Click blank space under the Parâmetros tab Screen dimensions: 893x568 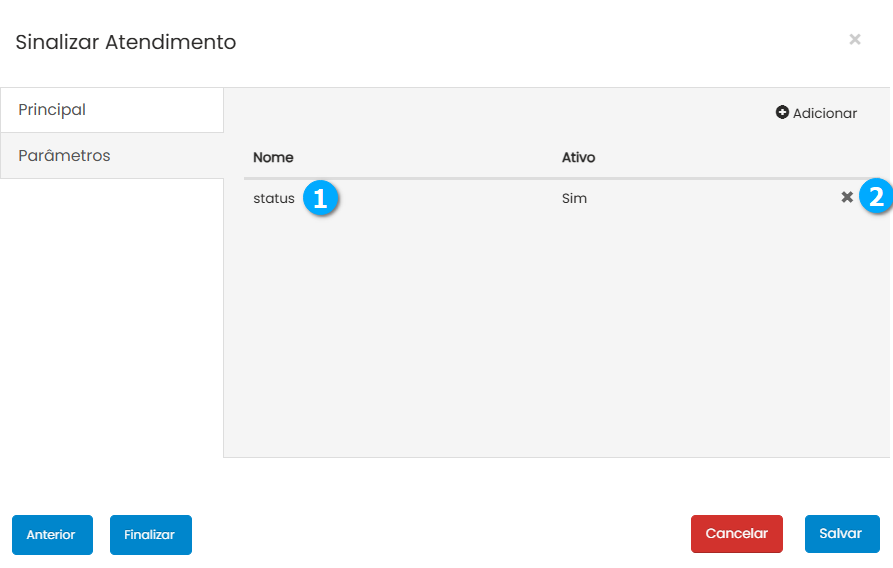[x=111, y=320]
